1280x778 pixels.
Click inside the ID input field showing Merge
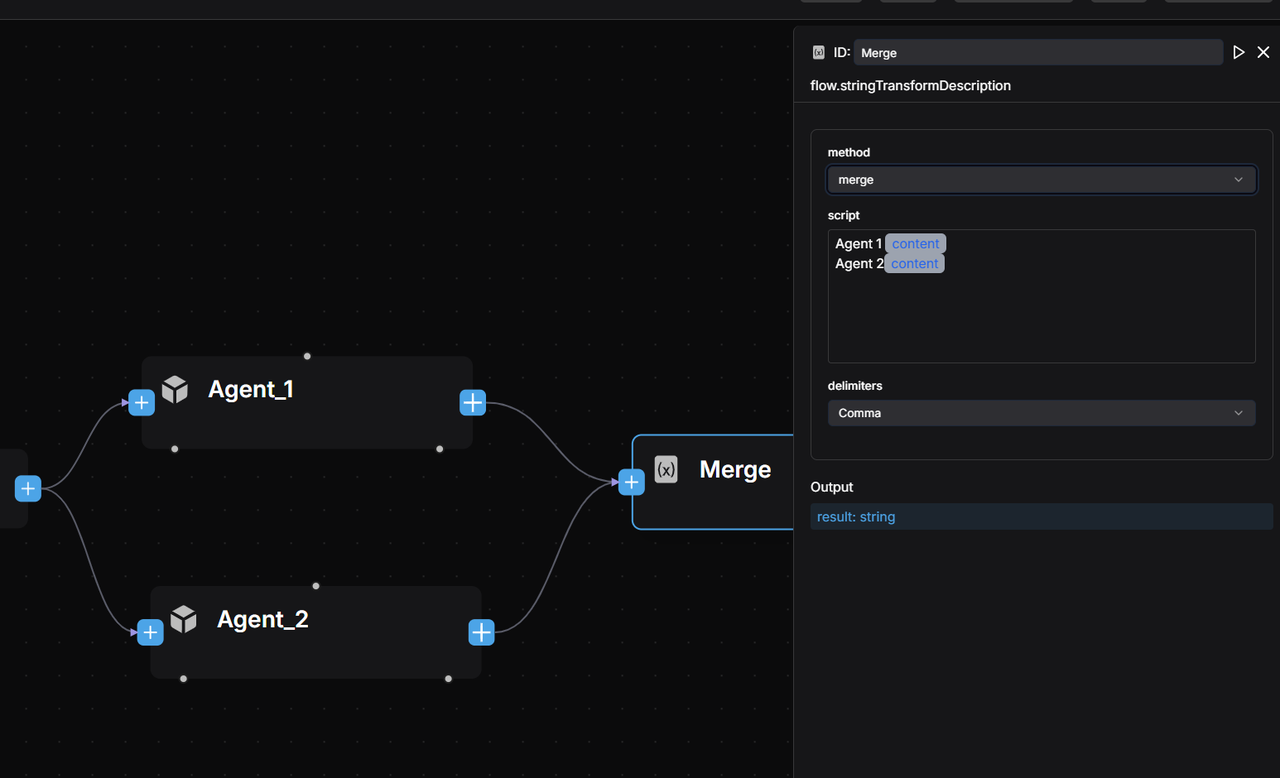point(1038,52)
